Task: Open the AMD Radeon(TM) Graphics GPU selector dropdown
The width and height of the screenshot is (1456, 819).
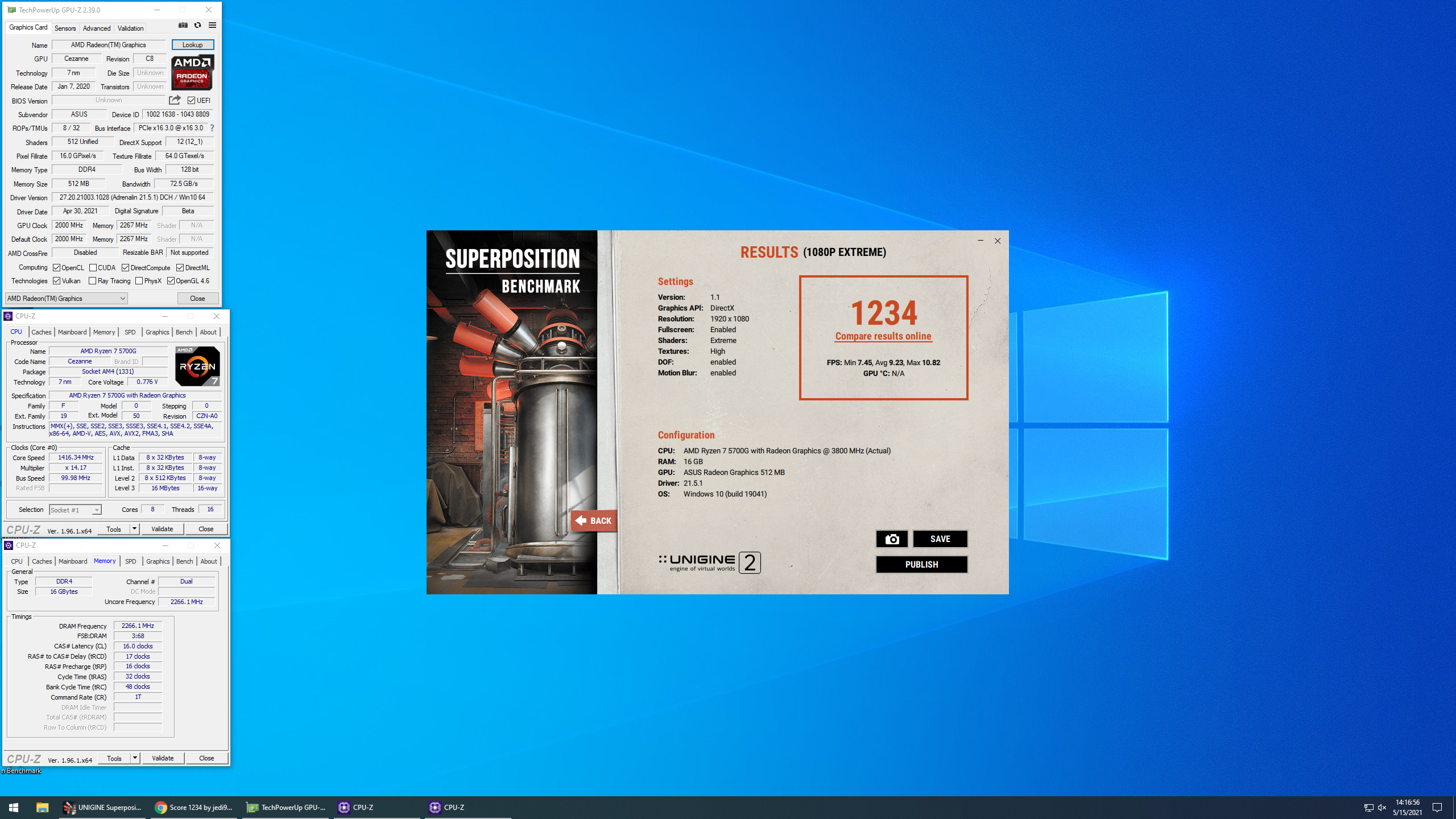Action: pyautogui.click(x=67, y=299)
